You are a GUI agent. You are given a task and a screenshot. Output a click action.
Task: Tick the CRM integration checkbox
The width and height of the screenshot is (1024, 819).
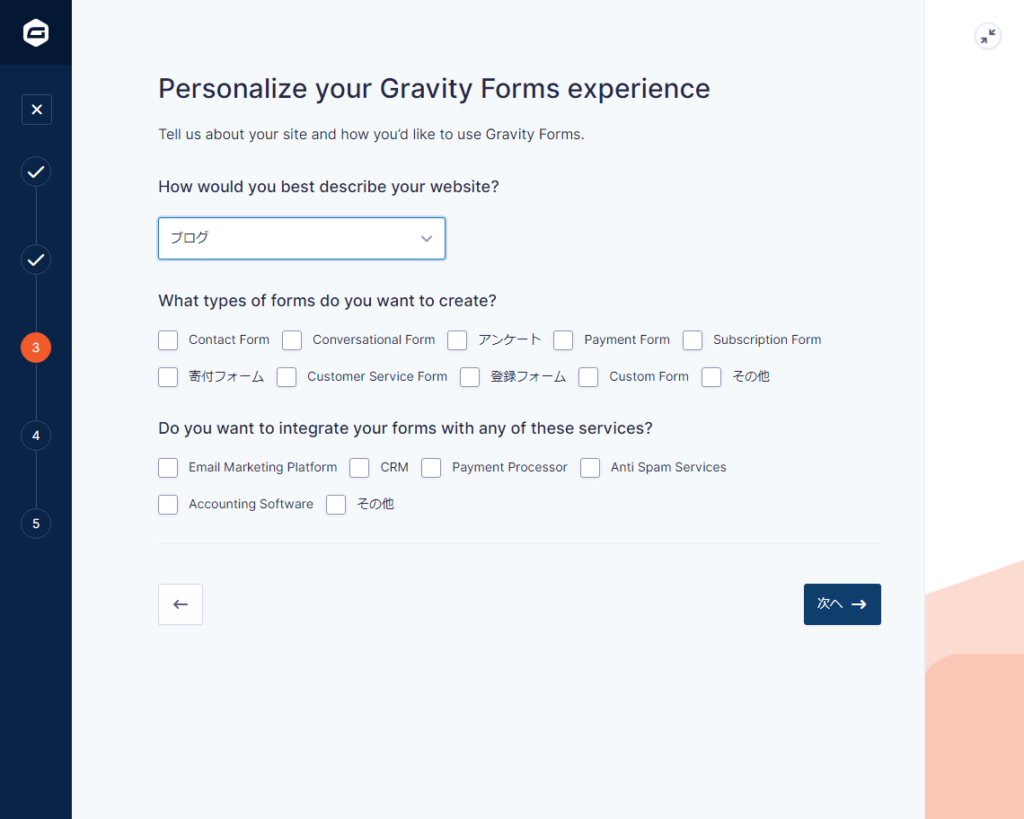coord(359,467)
